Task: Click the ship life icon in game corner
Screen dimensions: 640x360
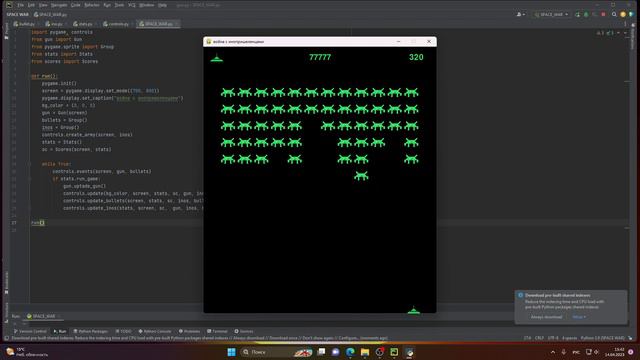Action: coord(217,58)
